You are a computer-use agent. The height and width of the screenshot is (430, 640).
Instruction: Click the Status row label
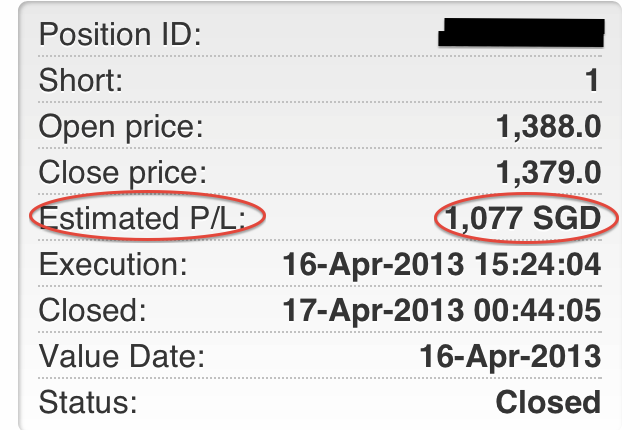pos(86,402)
